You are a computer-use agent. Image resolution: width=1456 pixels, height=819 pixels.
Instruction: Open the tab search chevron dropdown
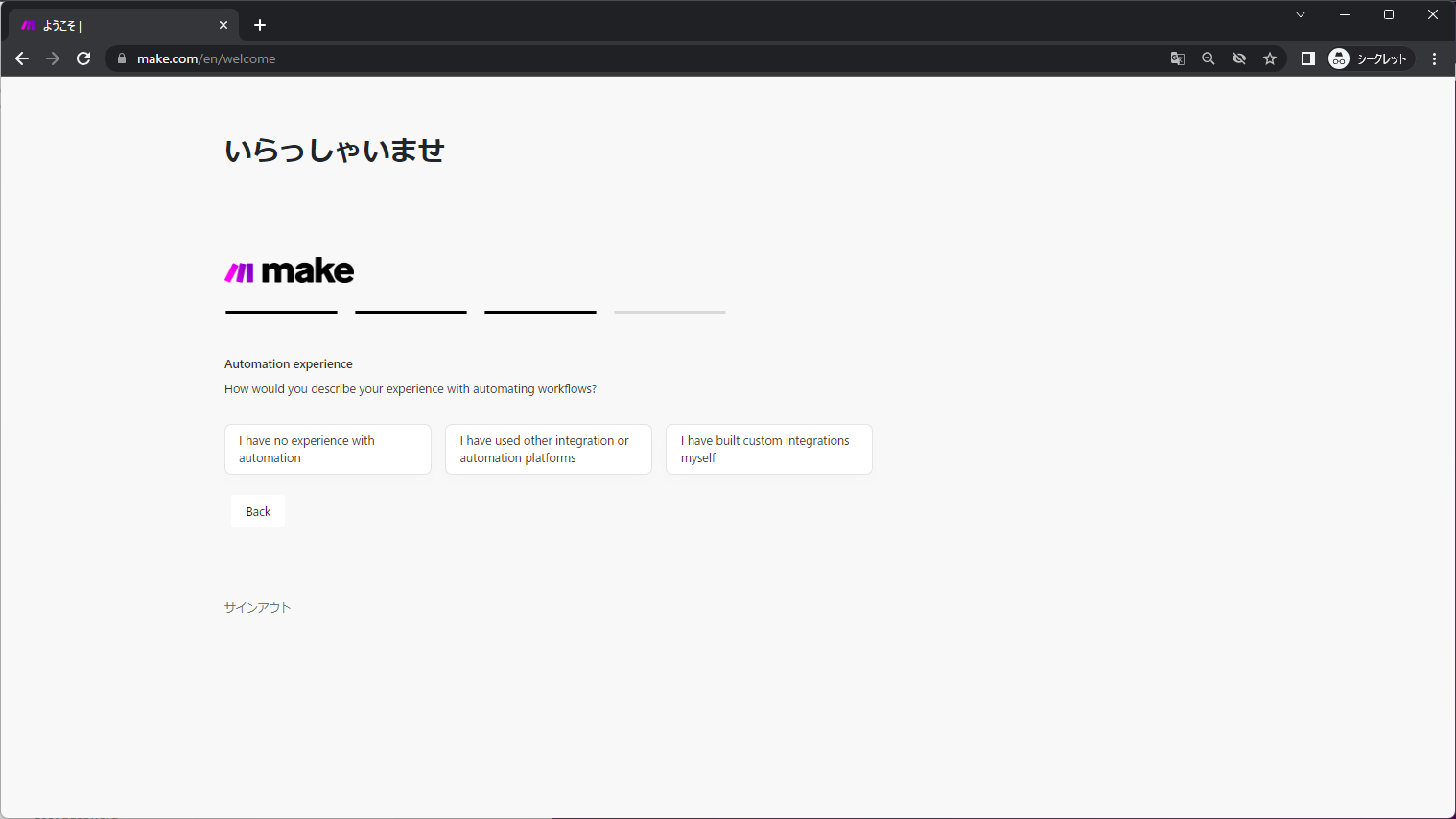tap(1301, 14)
